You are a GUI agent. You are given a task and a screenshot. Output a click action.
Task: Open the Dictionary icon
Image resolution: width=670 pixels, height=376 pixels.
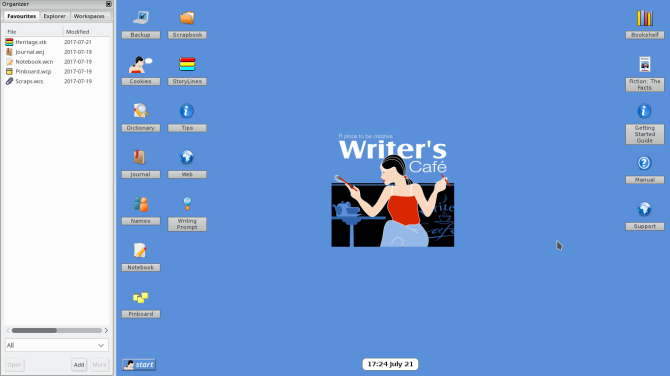tap(141, 111)
